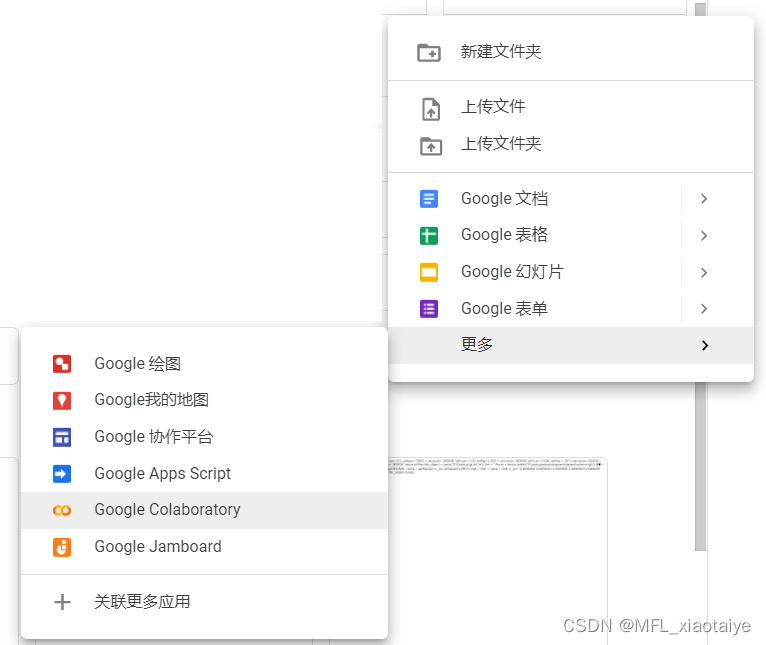
Task: Expand the 更多 submenu chevron
Action: tap(704, 345)
